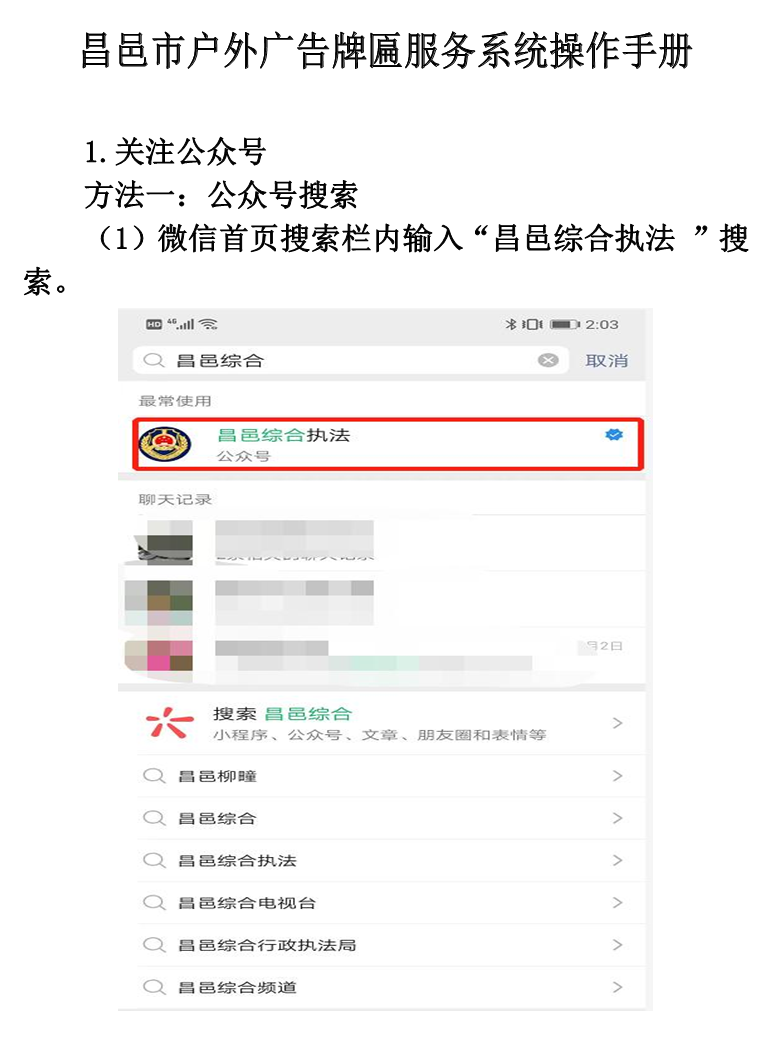
Task: Open chevron for 昌邑综合频道 suggestion
Action: coord(617,988)
